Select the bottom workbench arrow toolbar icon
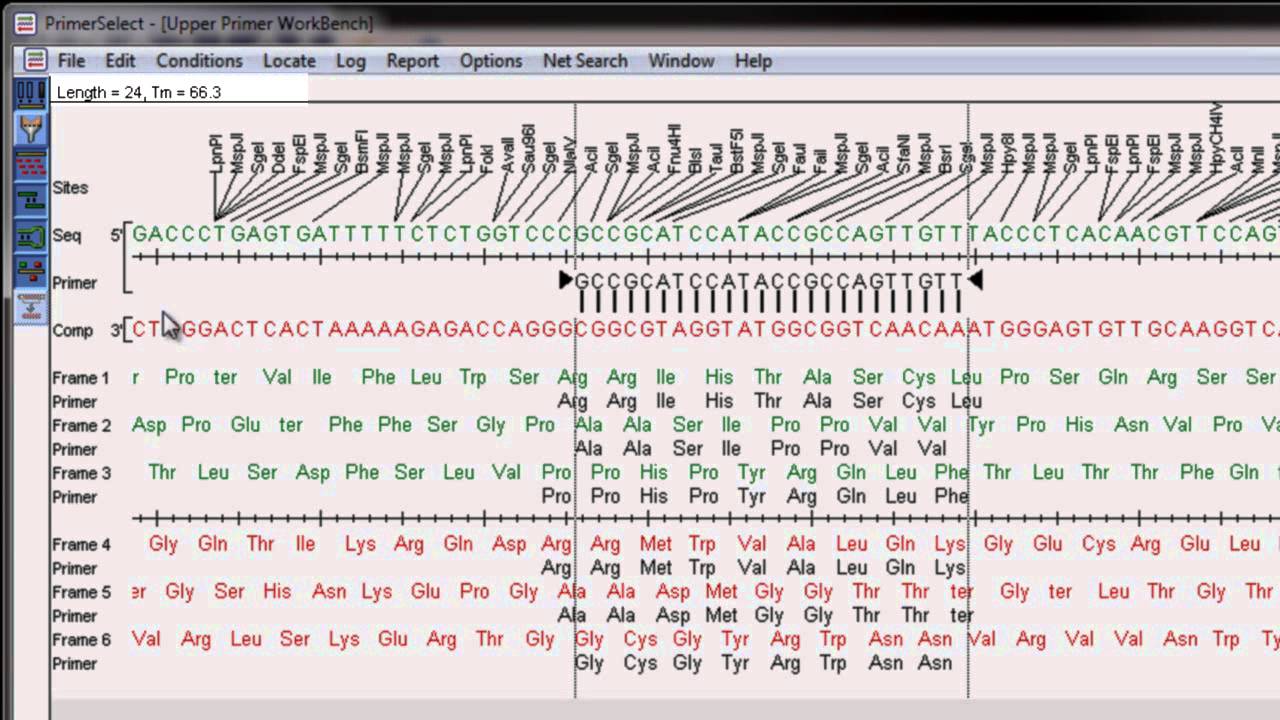This screenshot has height=720, width=1280. tap(31, 306)
